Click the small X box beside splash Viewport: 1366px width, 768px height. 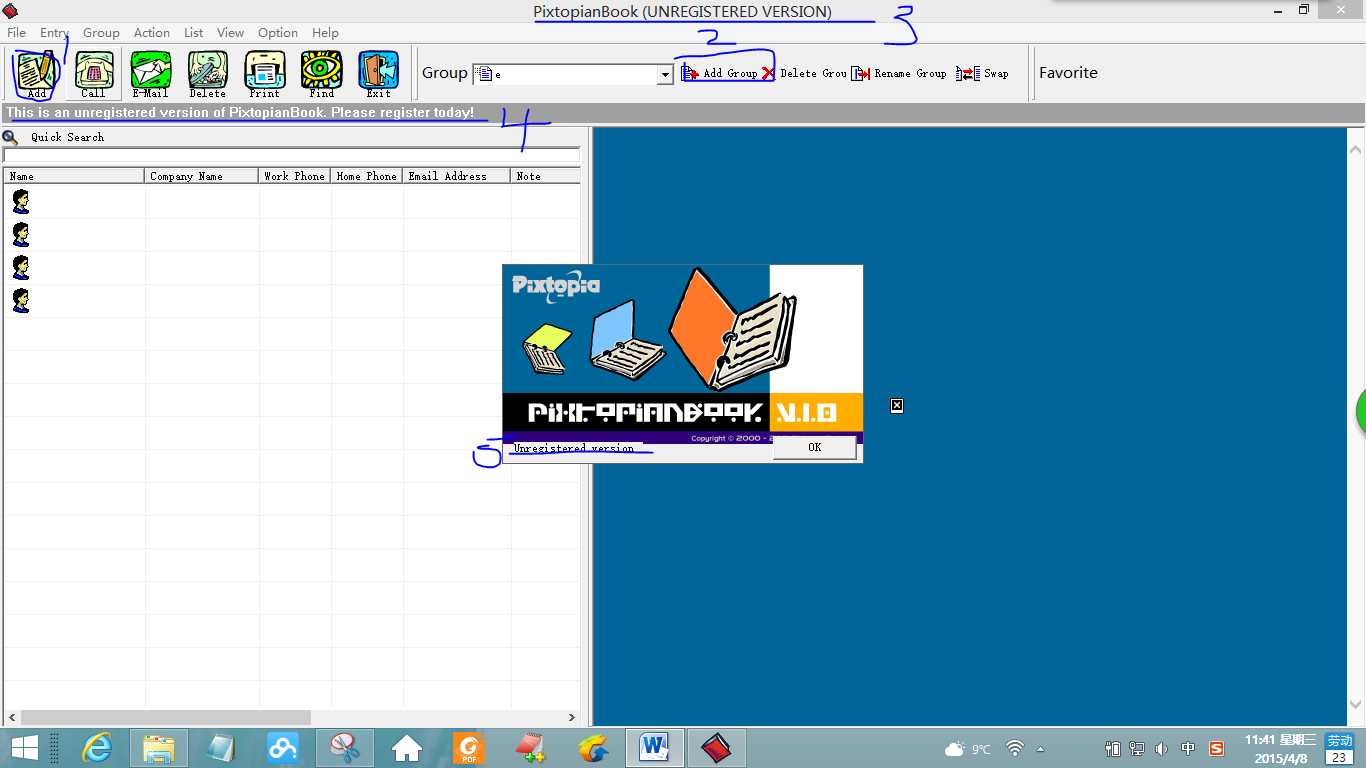pyautogui.click(x=897, y=405)
